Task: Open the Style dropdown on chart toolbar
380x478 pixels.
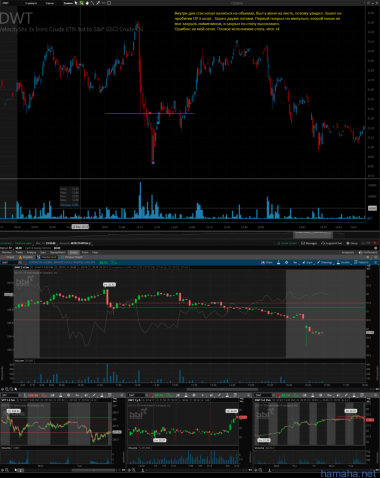Action: 308,262
